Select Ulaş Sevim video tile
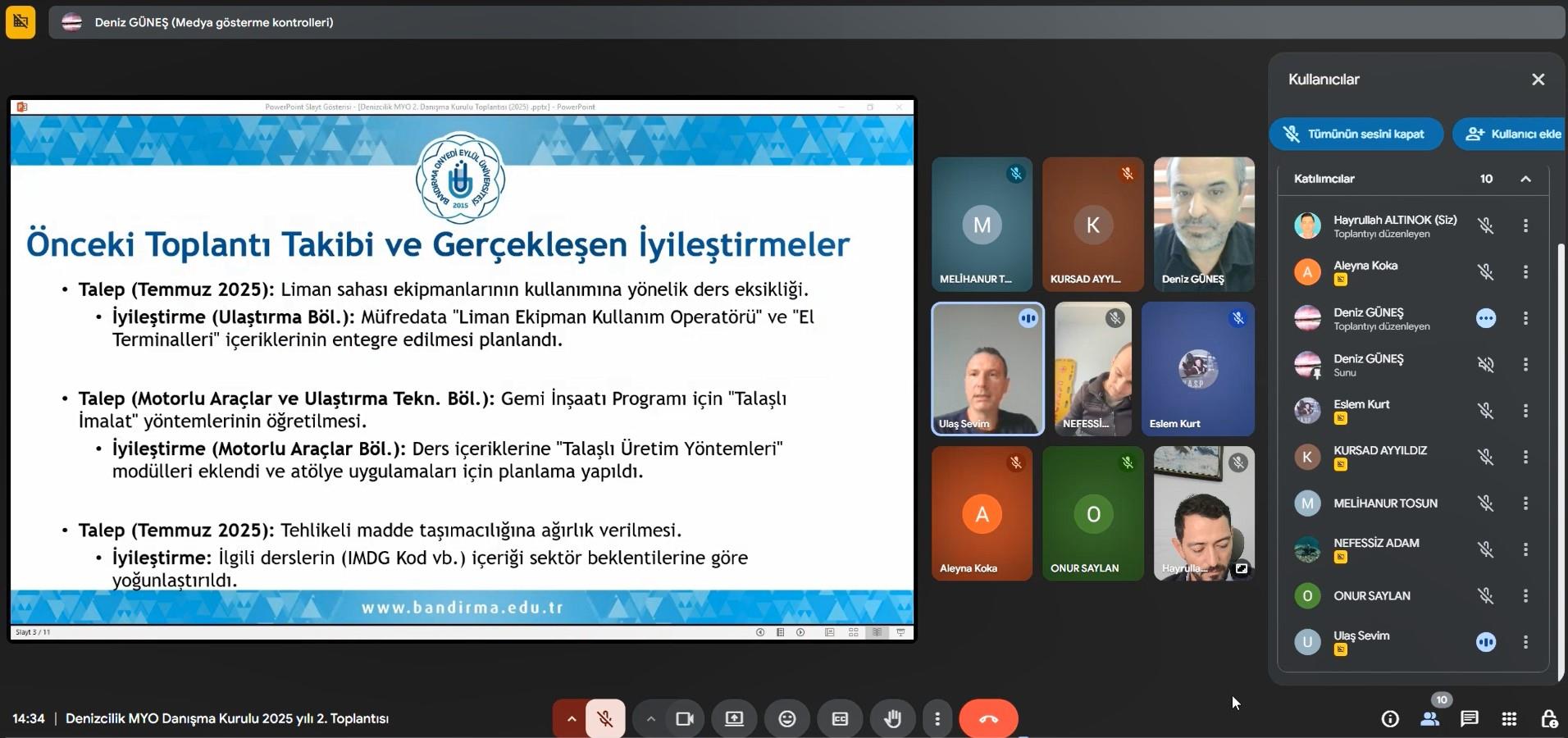The height and width of the screenshot is (738, 1568). pos(987,369)
